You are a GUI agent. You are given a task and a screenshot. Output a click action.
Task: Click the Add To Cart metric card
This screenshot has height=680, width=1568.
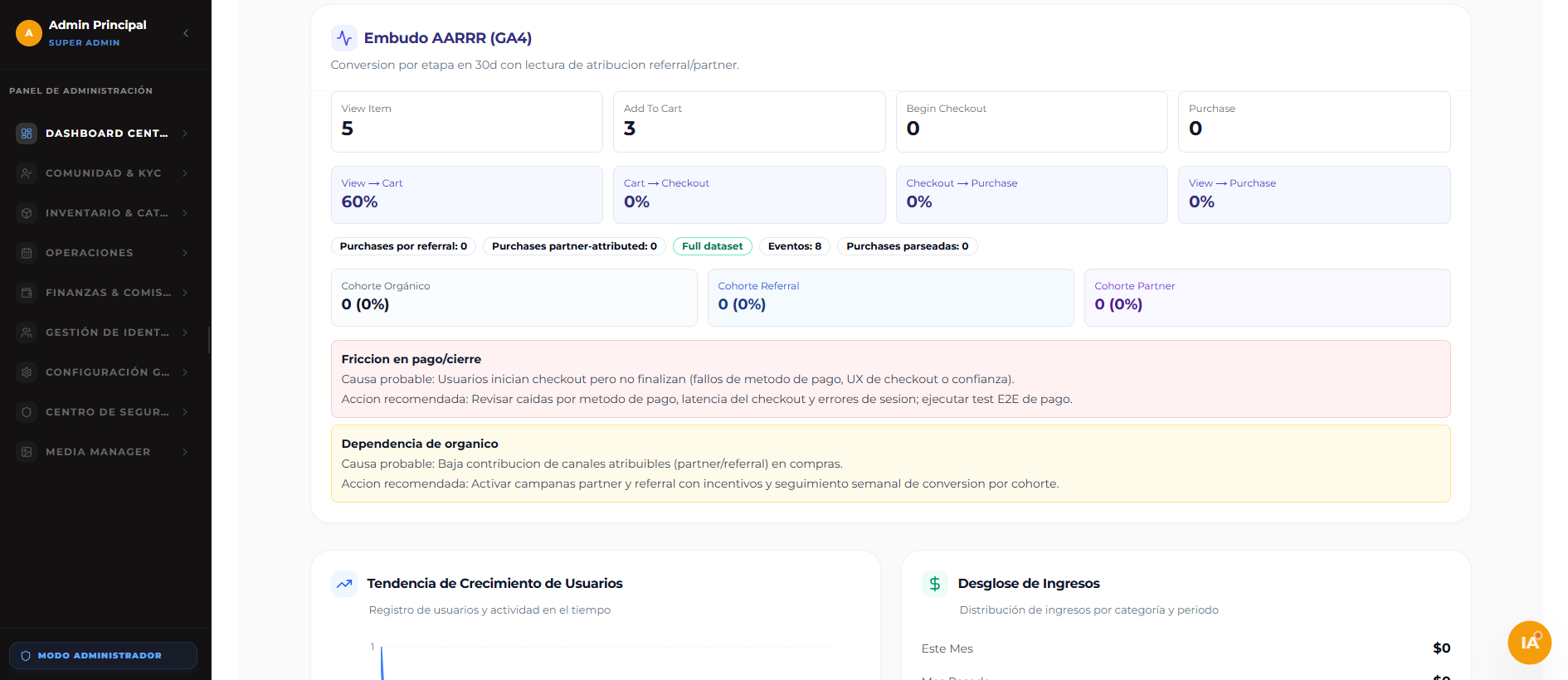pyautogui.click(x=749, y=122)
